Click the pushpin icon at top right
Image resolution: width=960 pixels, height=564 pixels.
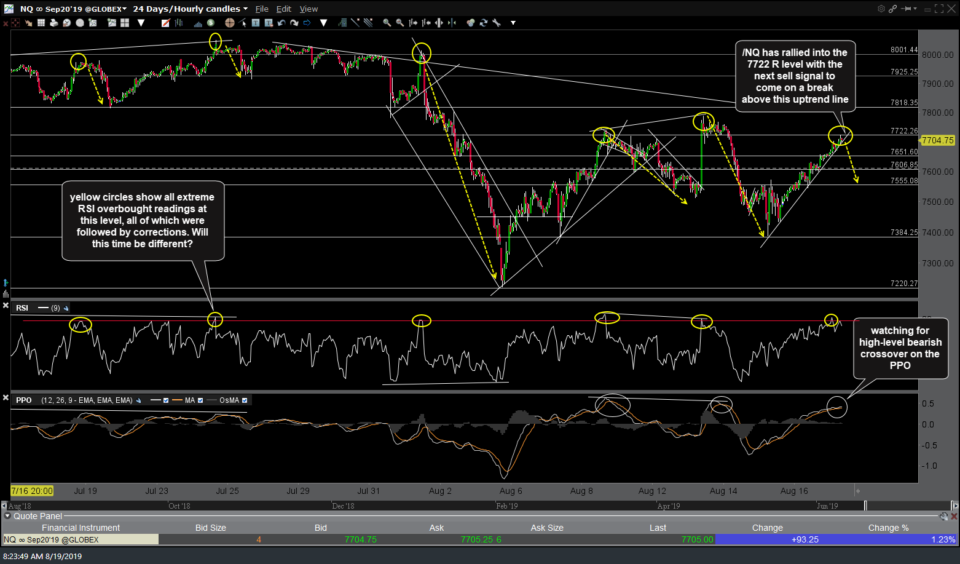tap(906, 9)
